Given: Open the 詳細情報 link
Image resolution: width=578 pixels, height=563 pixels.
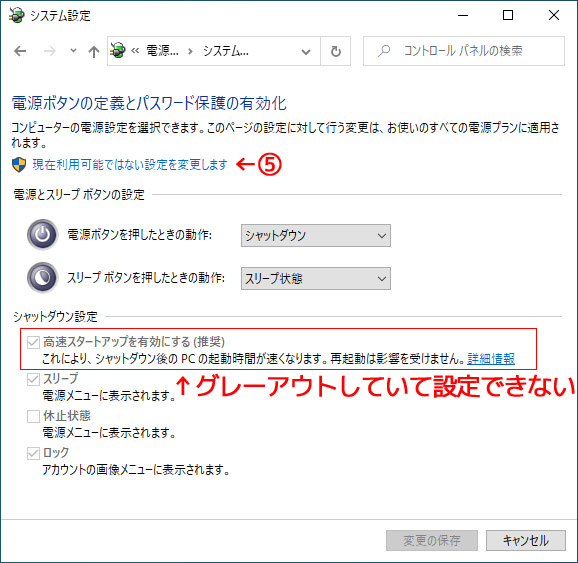Looking at the screenshot, I should pyautogui.click(x=491, y=358).
